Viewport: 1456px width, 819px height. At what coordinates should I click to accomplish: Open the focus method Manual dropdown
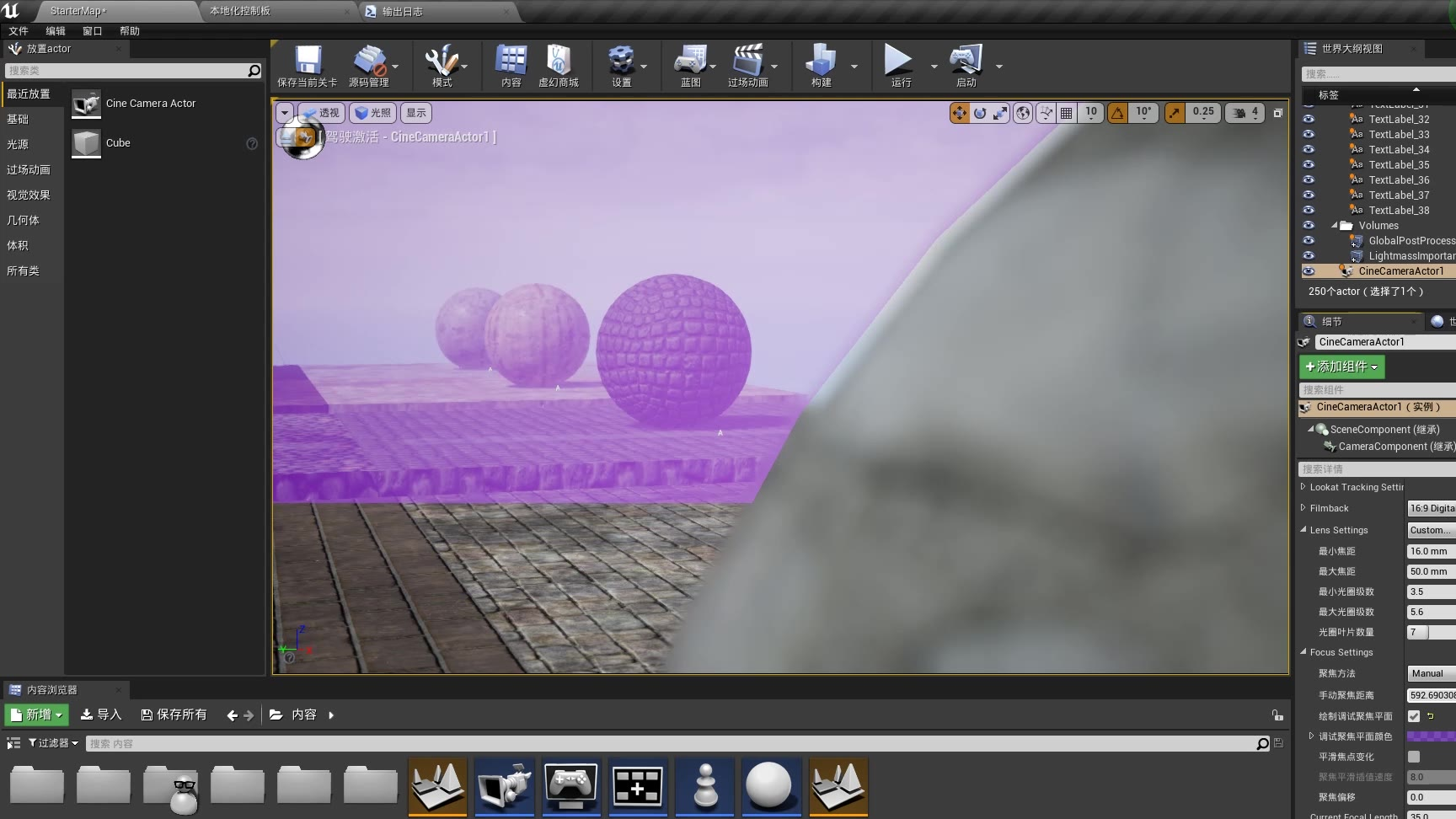tap(1431, 673)
